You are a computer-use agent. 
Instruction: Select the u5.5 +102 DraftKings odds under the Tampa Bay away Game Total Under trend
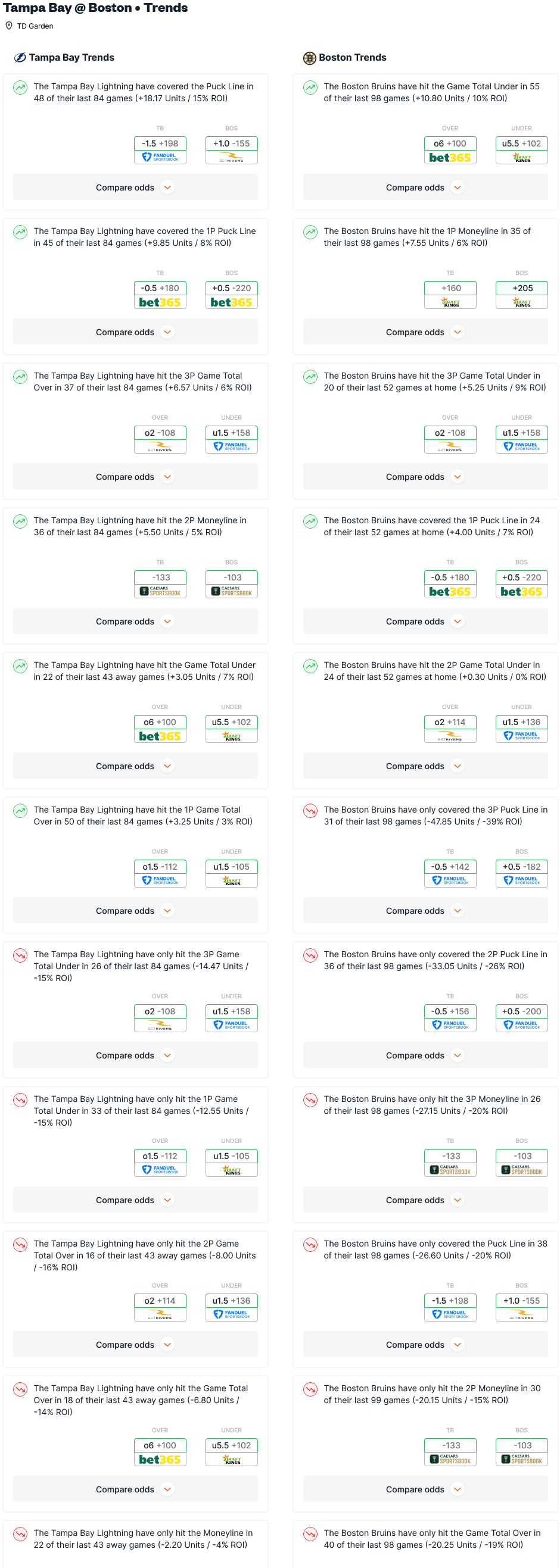pyautogui.click(x=232, y=729)
